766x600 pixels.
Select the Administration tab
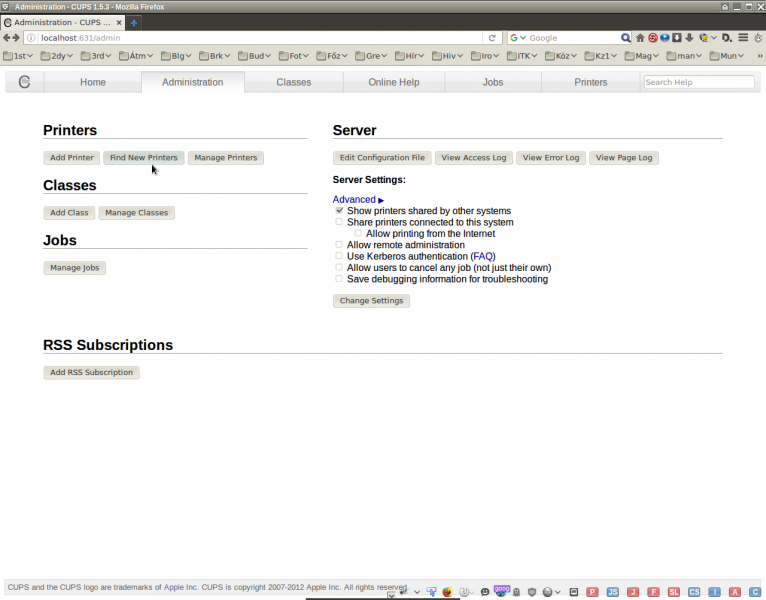192,82
